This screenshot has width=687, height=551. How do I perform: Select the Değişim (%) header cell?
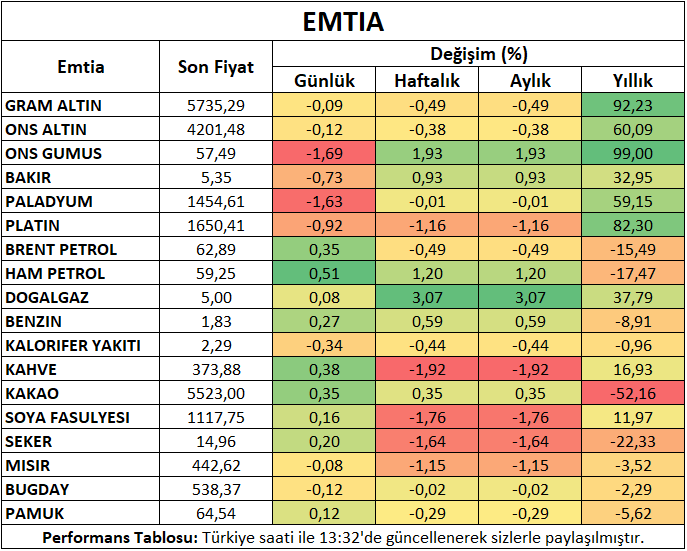pyautogui.click(x=478, y=55)
